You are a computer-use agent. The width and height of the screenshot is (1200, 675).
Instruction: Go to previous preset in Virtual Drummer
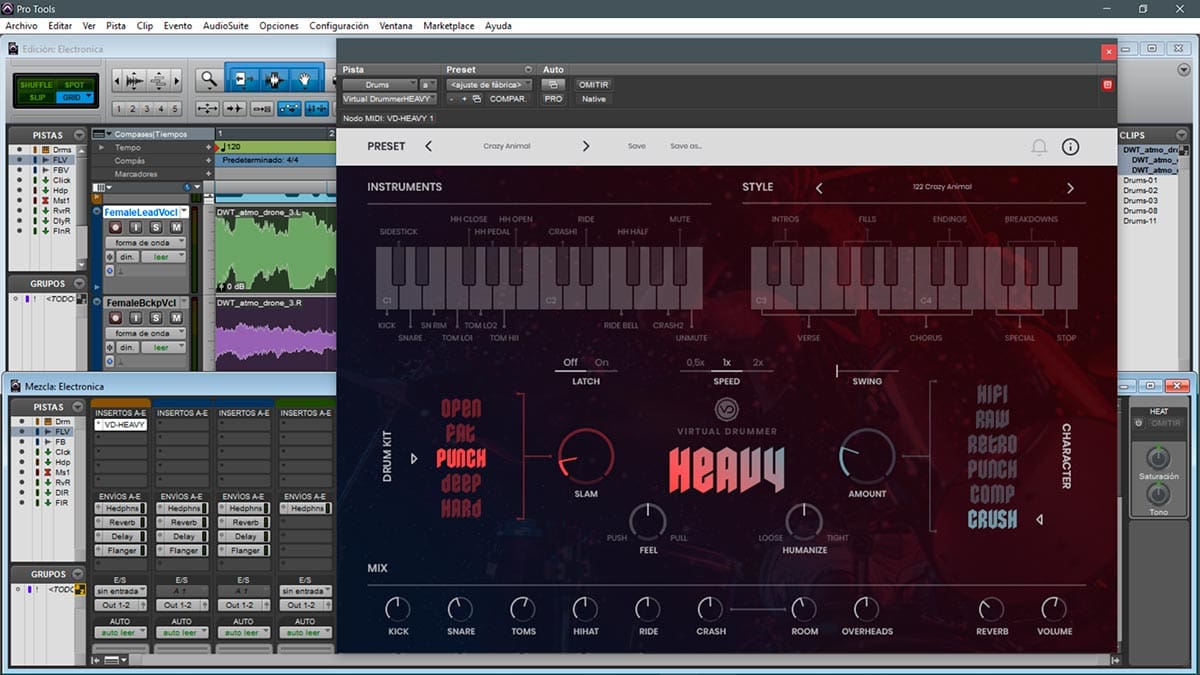[429, 146]
